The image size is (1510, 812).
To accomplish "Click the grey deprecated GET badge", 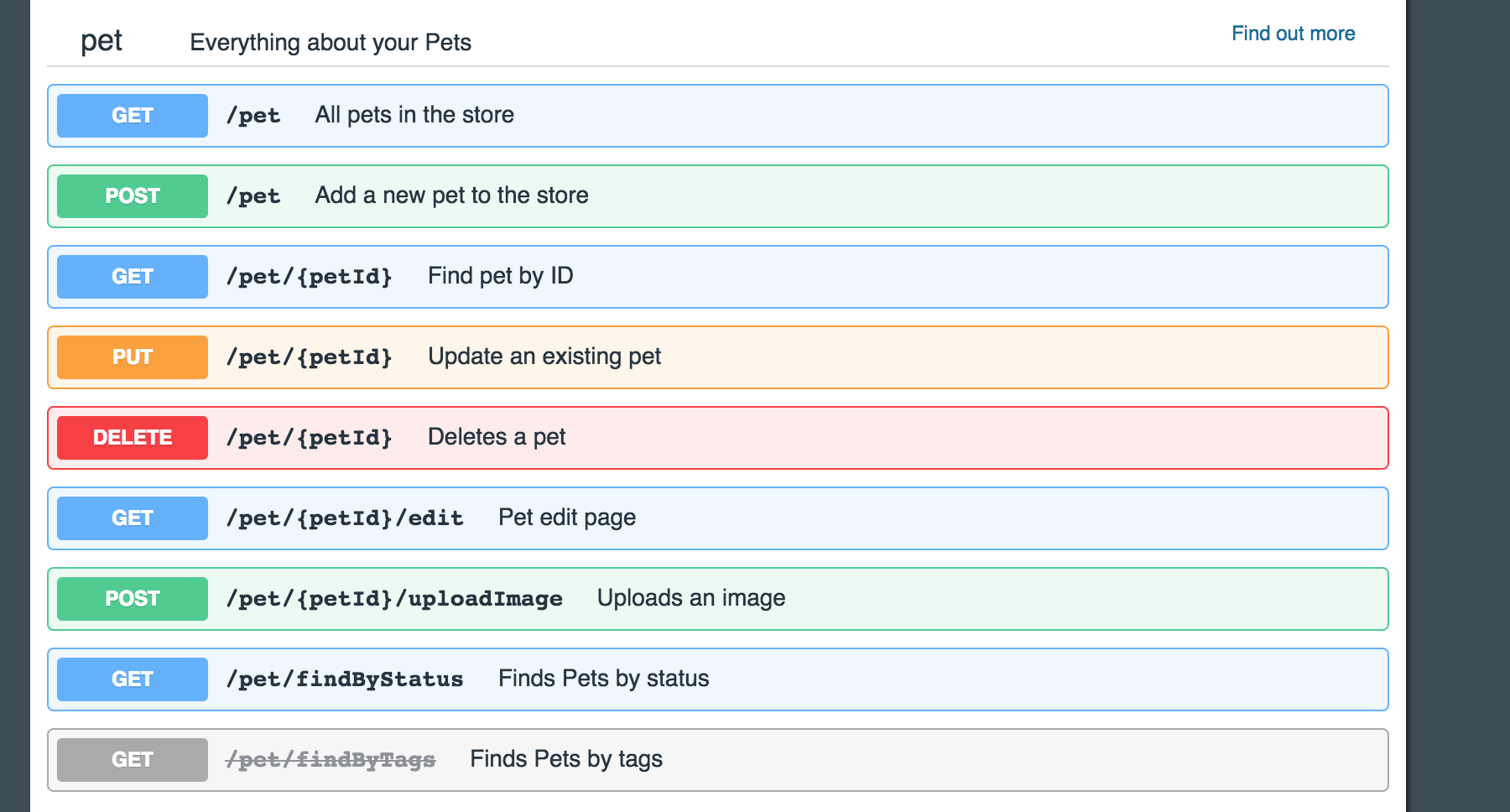I will pyautogui.click(x=133, y=760).
